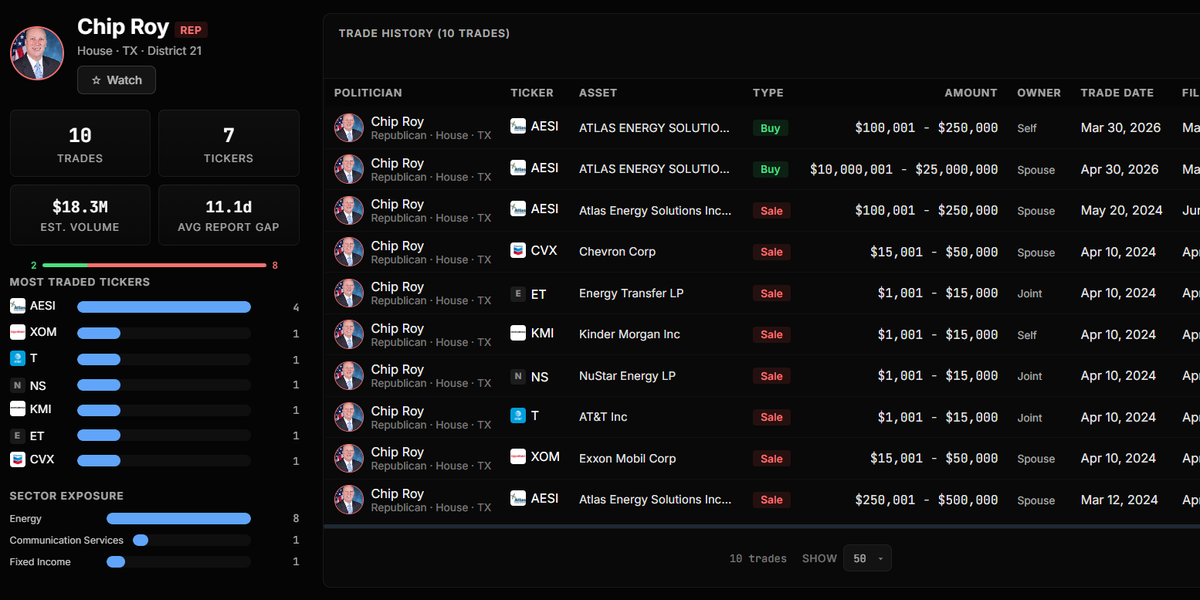The image size is (1200, 600).
Task: Click Sale badge in Exxon Mobil row
Action: [x=771, y=459]
